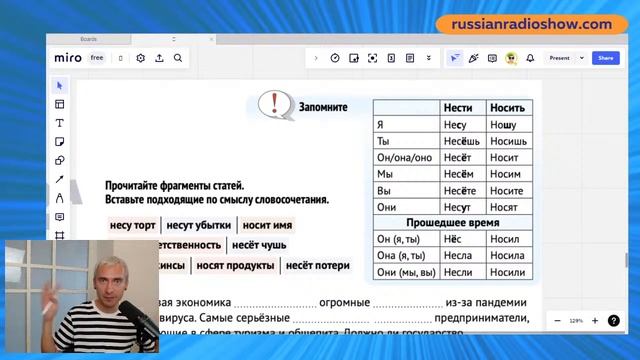Click the zoom percentage value
Viewport: 640px width, 360px height.
pyautogui.click(x=576, y=321)
